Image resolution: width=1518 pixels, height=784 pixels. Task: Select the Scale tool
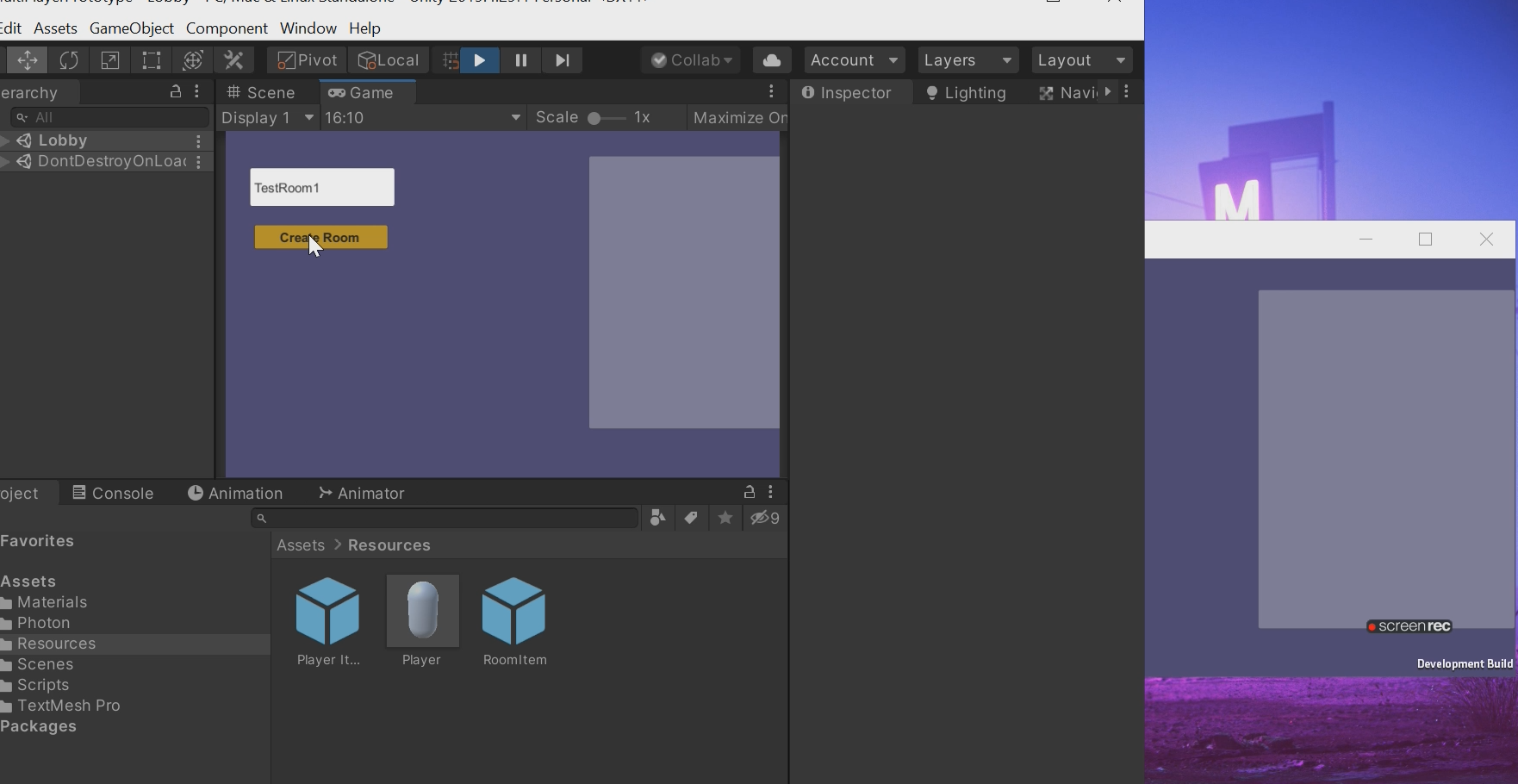pyautogui.click(x=110, y=60)
